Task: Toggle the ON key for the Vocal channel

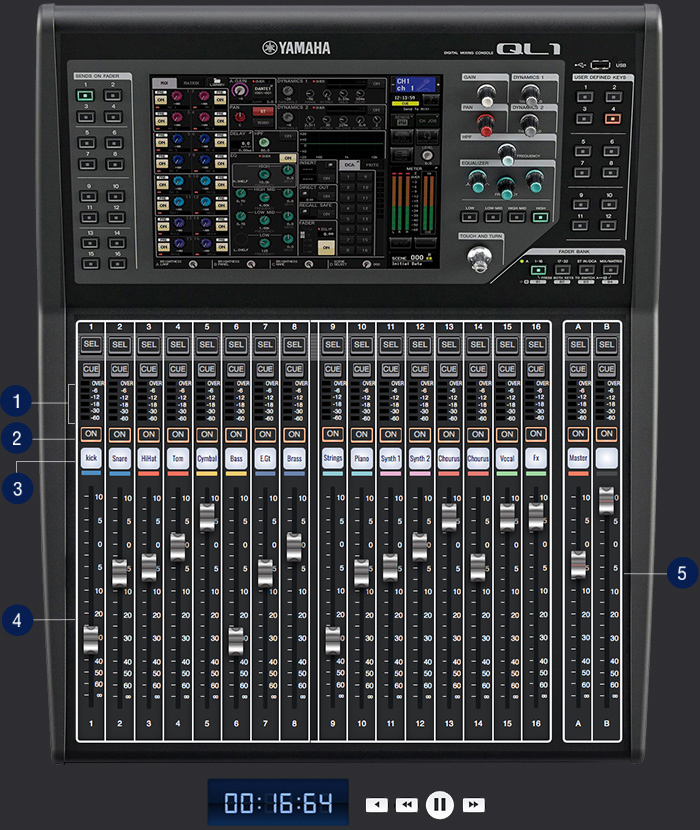Action: (507, 435)
